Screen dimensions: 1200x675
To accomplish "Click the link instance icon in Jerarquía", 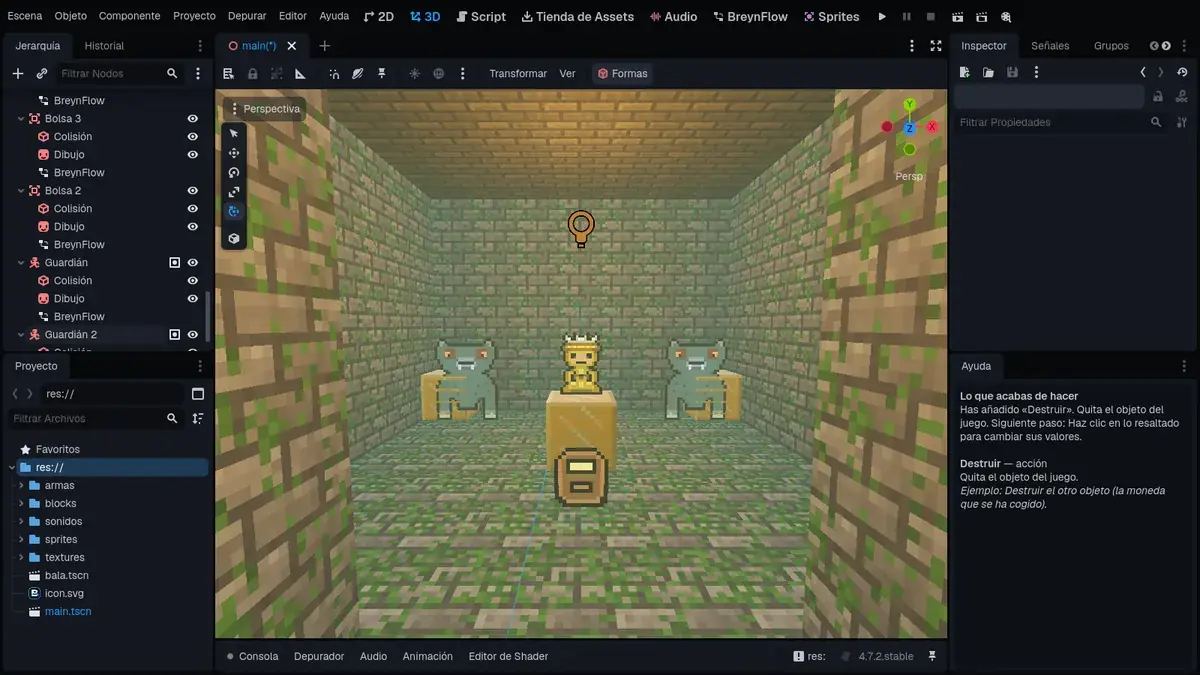I will point(42,73).
